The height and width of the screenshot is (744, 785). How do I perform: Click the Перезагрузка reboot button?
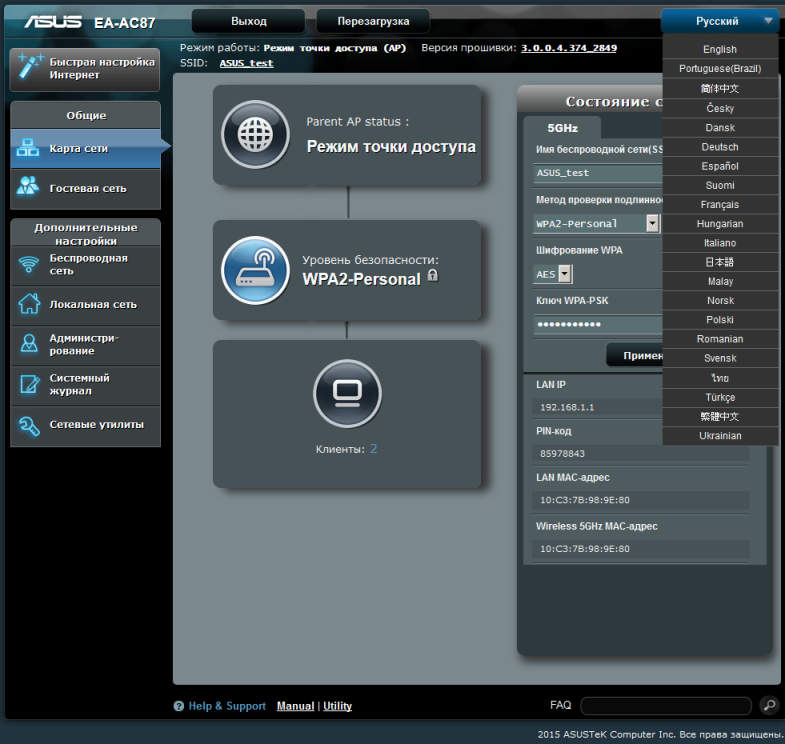(373, 22)
